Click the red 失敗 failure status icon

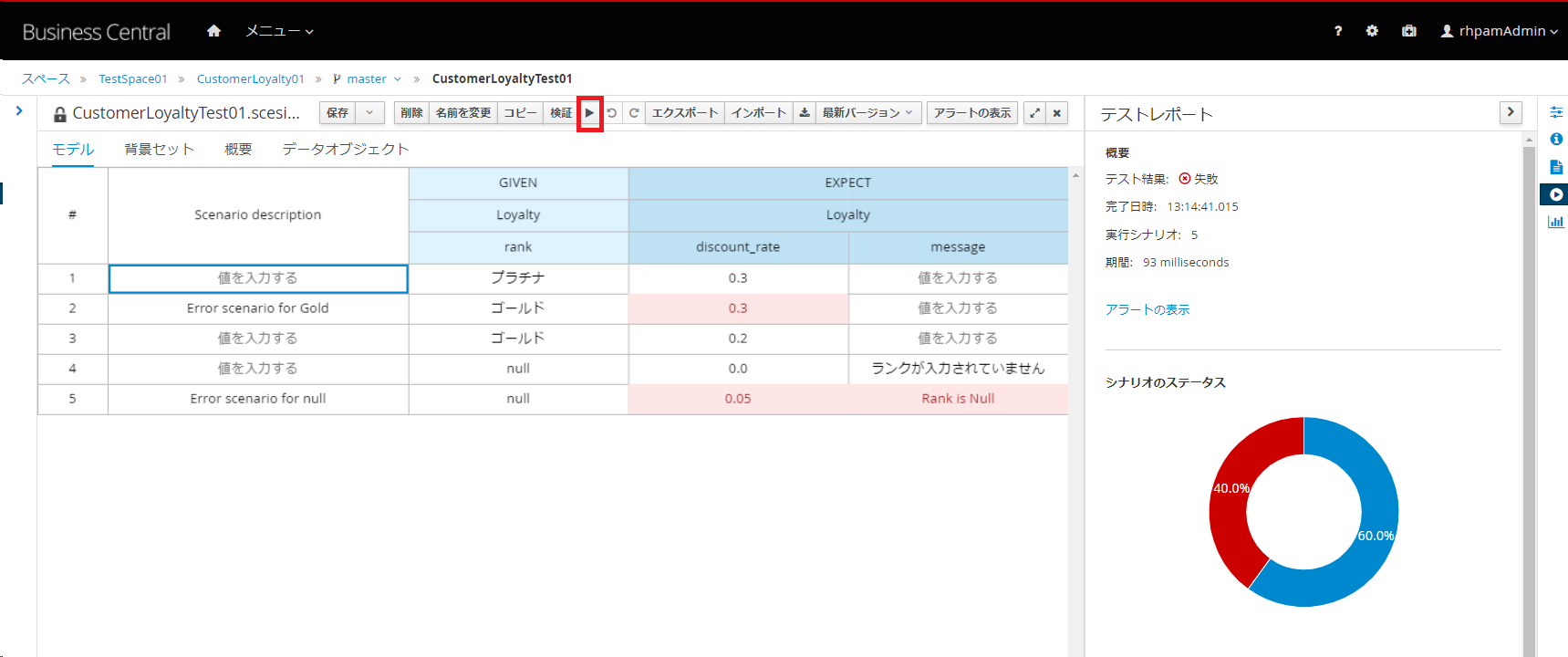pyautogui.click(x=1185, y=179)
